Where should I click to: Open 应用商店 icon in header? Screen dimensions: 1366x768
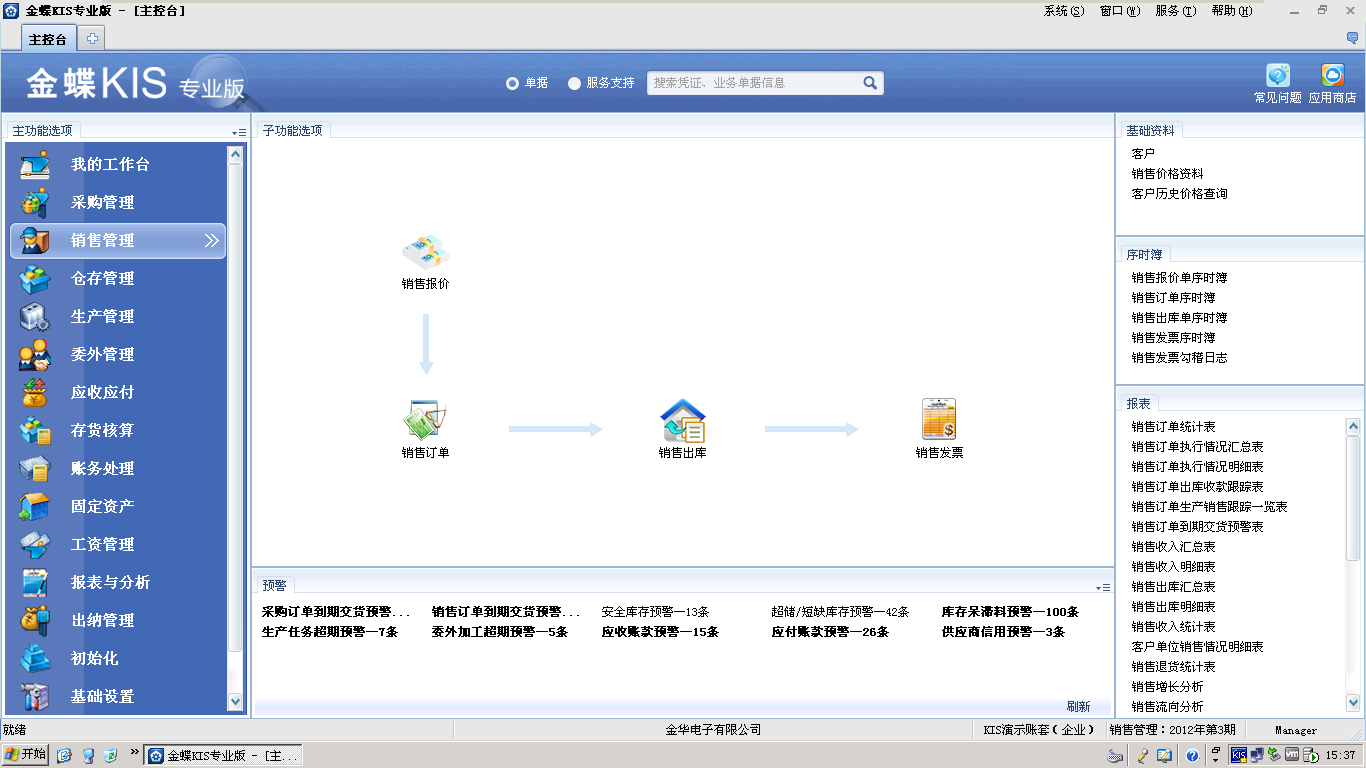click(1333, 76)
